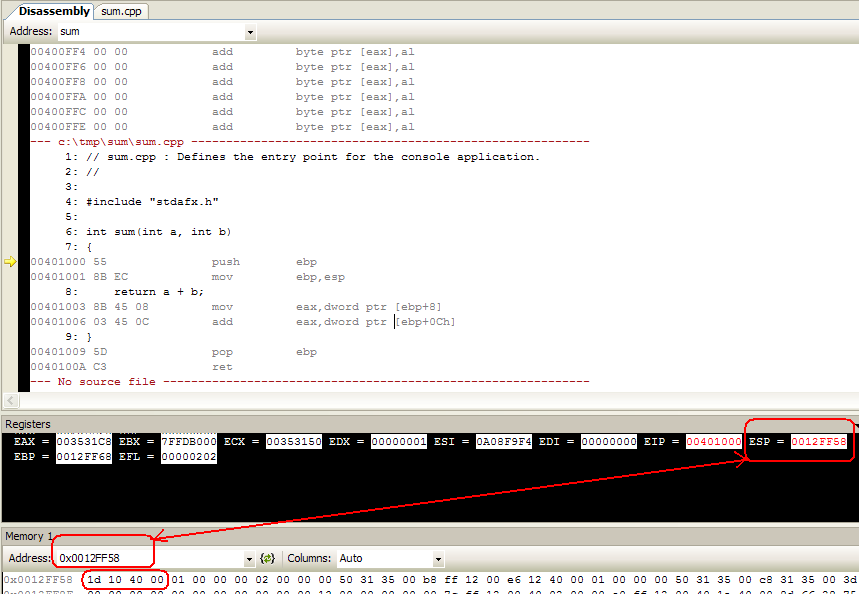This screenshot has width=859, height=594.
Task: Open the Columns Auto dropdown
Action: pyautogui.click(x=438, y=558)
